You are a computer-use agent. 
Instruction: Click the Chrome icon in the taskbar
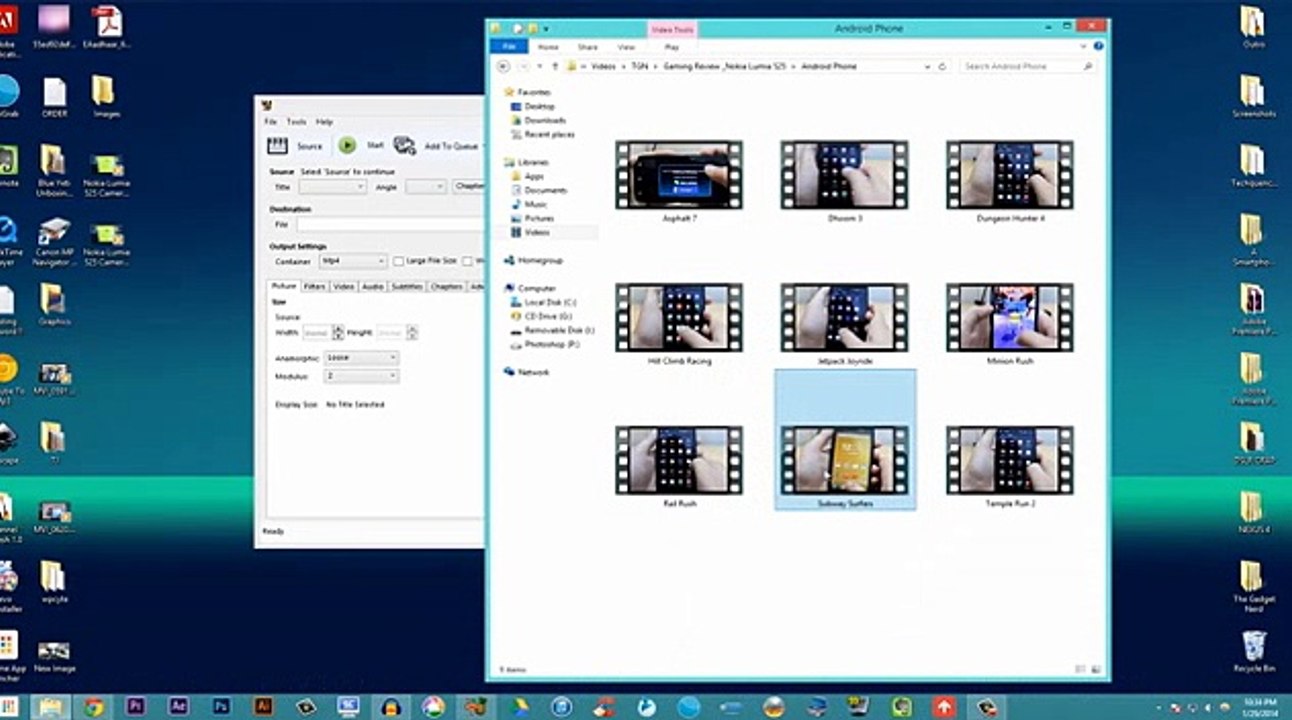tap(94, 707)
